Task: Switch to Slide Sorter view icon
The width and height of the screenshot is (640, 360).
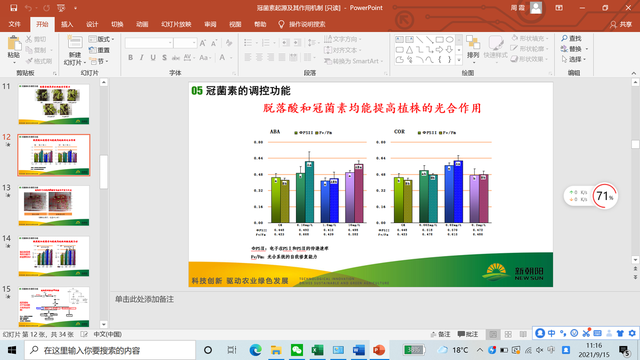Action: click(x=508, y=334)
